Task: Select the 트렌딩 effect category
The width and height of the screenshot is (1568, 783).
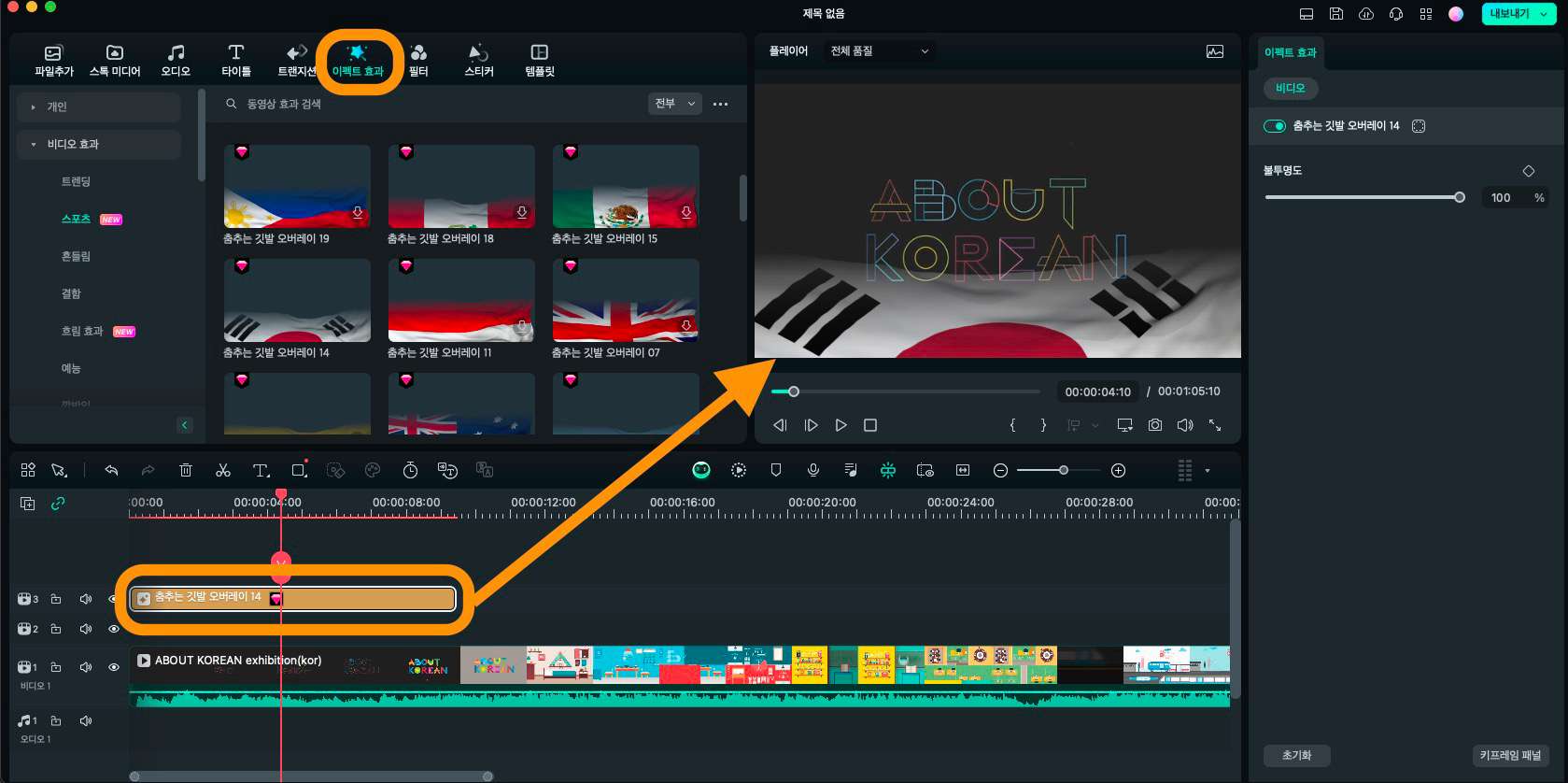Action: [x=76, y=181]
